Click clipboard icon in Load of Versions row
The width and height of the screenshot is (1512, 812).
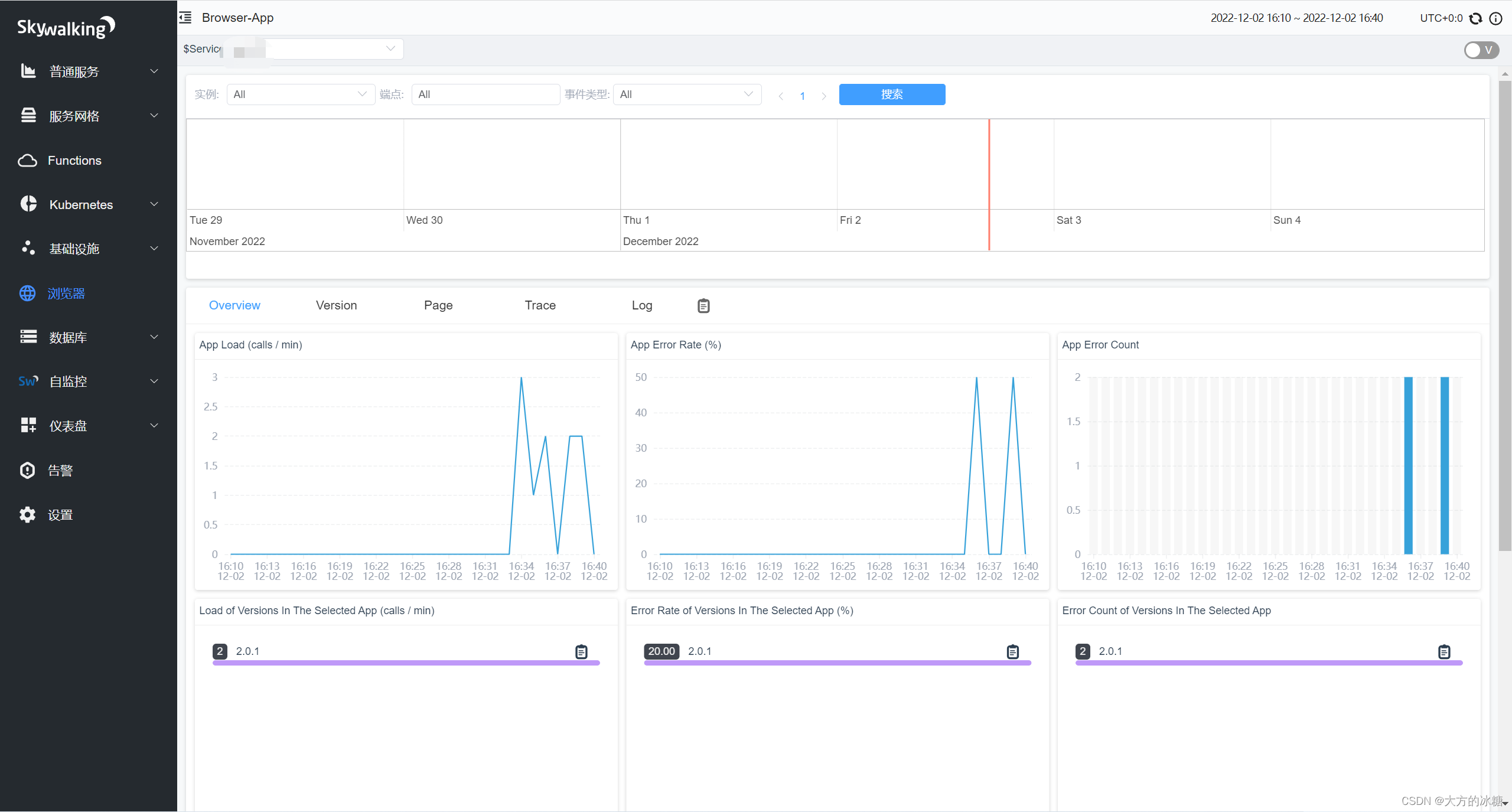582,652
